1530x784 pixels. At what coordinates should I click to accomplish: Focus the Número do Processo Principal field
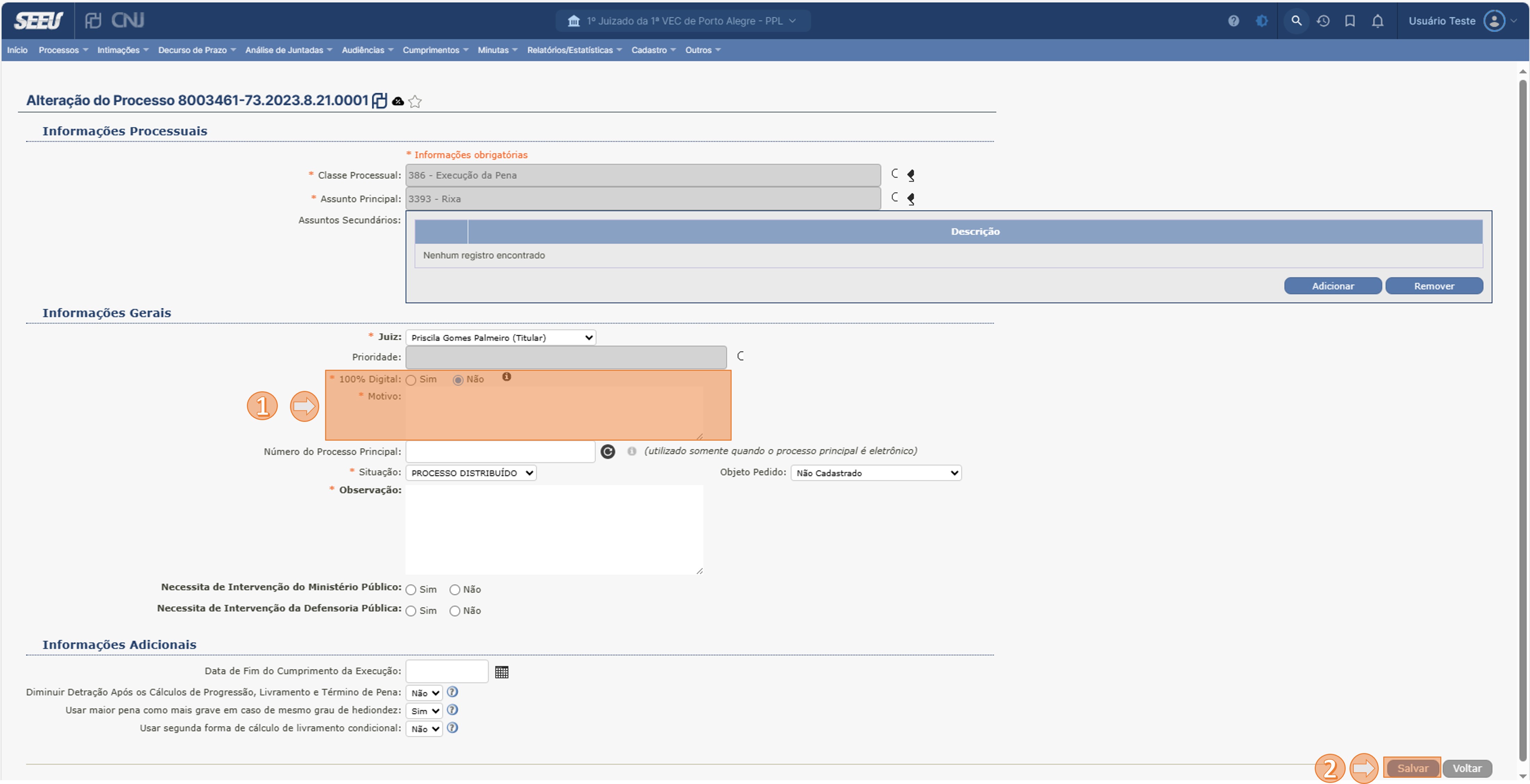500,452
